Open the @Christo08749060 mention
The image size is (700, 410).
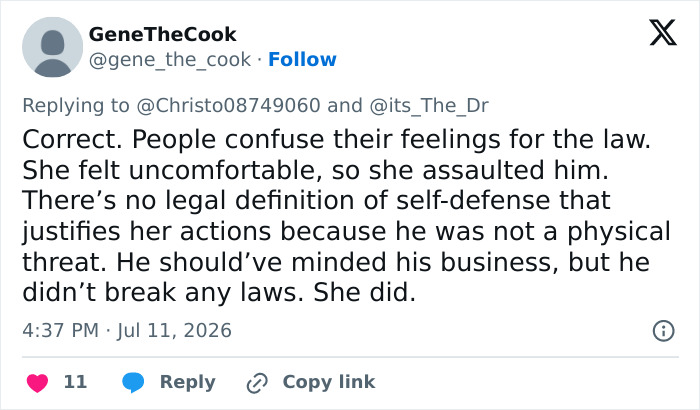pyautogui.click(x=228, y=106)
